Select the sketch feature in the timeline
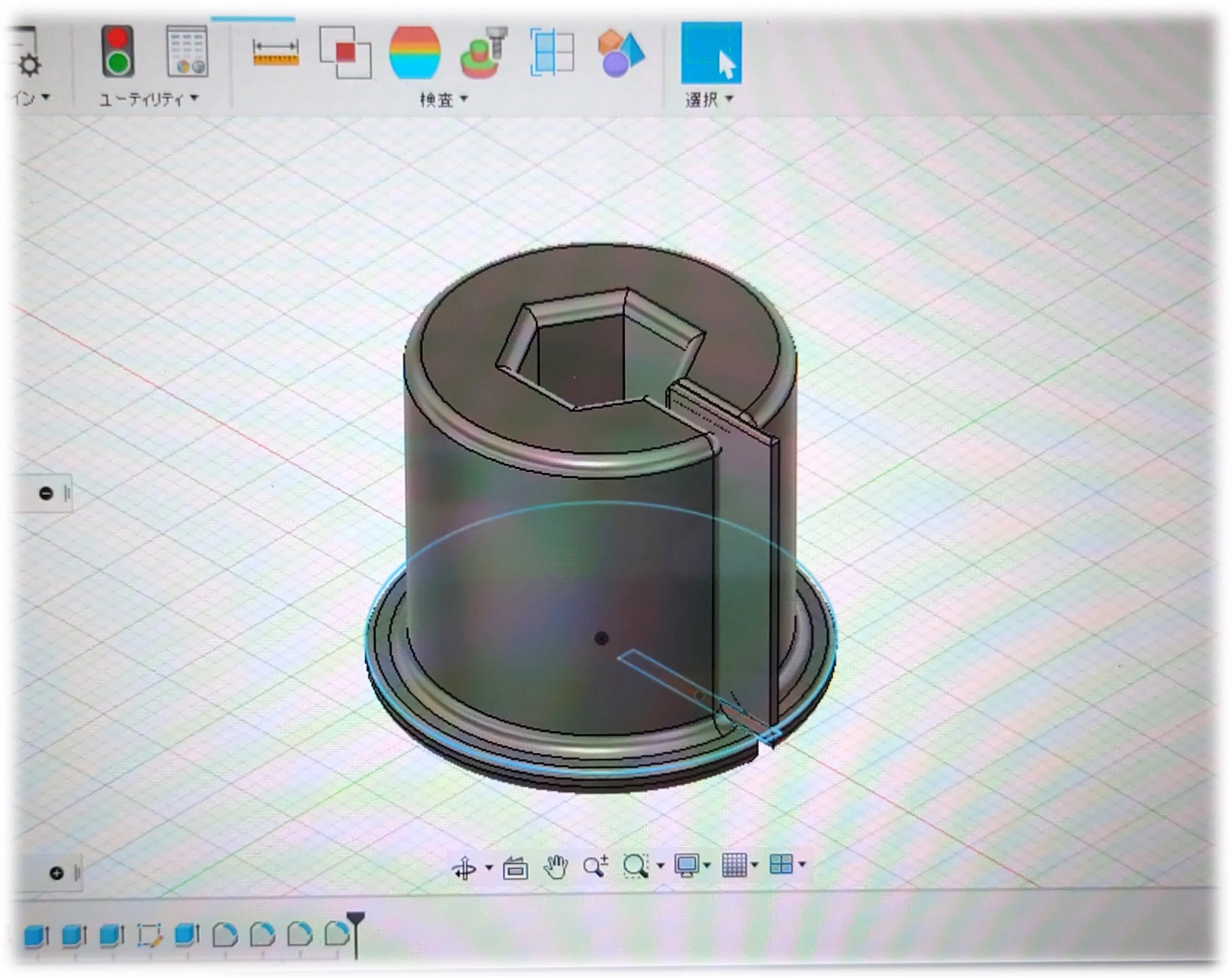This screenshot has width=1232, height=978. (x=150, y=936)
